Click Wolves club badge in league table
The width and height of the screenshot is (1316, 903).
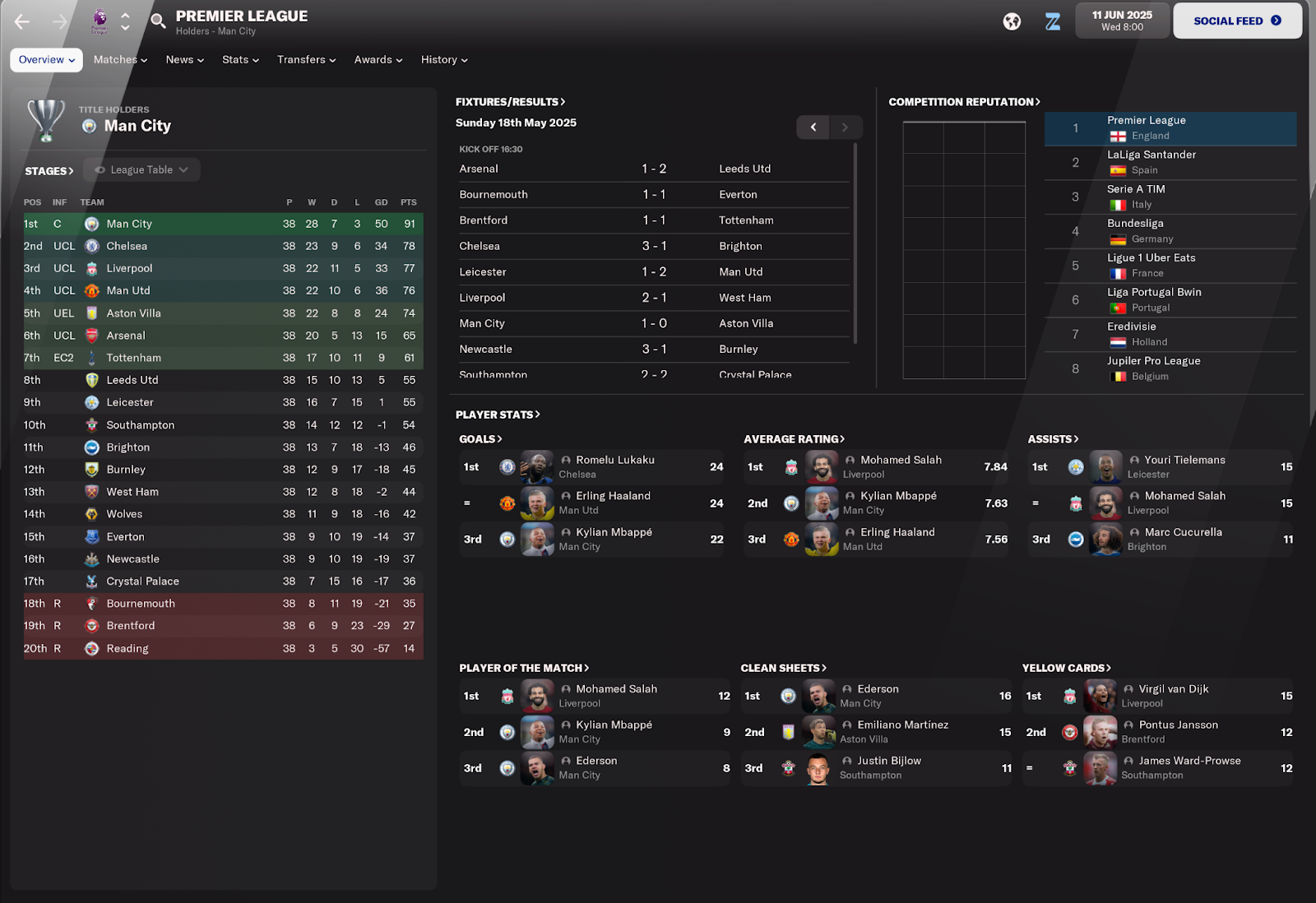[92, 514]
